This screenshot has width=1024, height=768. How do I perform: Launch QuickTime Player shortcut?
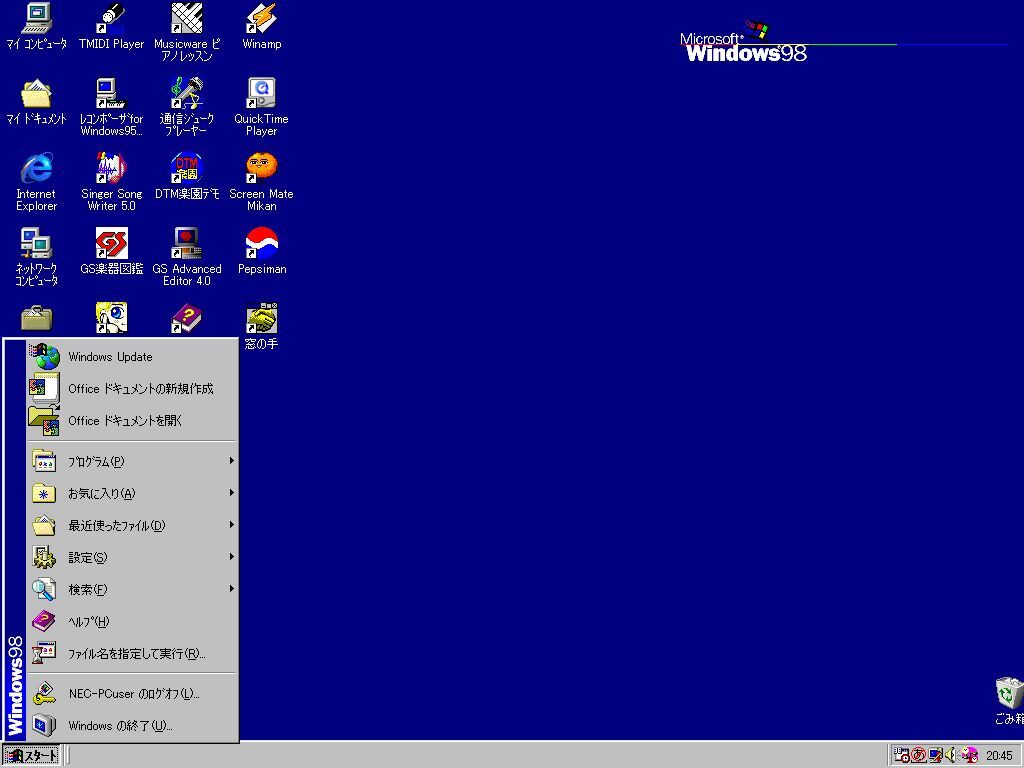(x=261, y=106)
